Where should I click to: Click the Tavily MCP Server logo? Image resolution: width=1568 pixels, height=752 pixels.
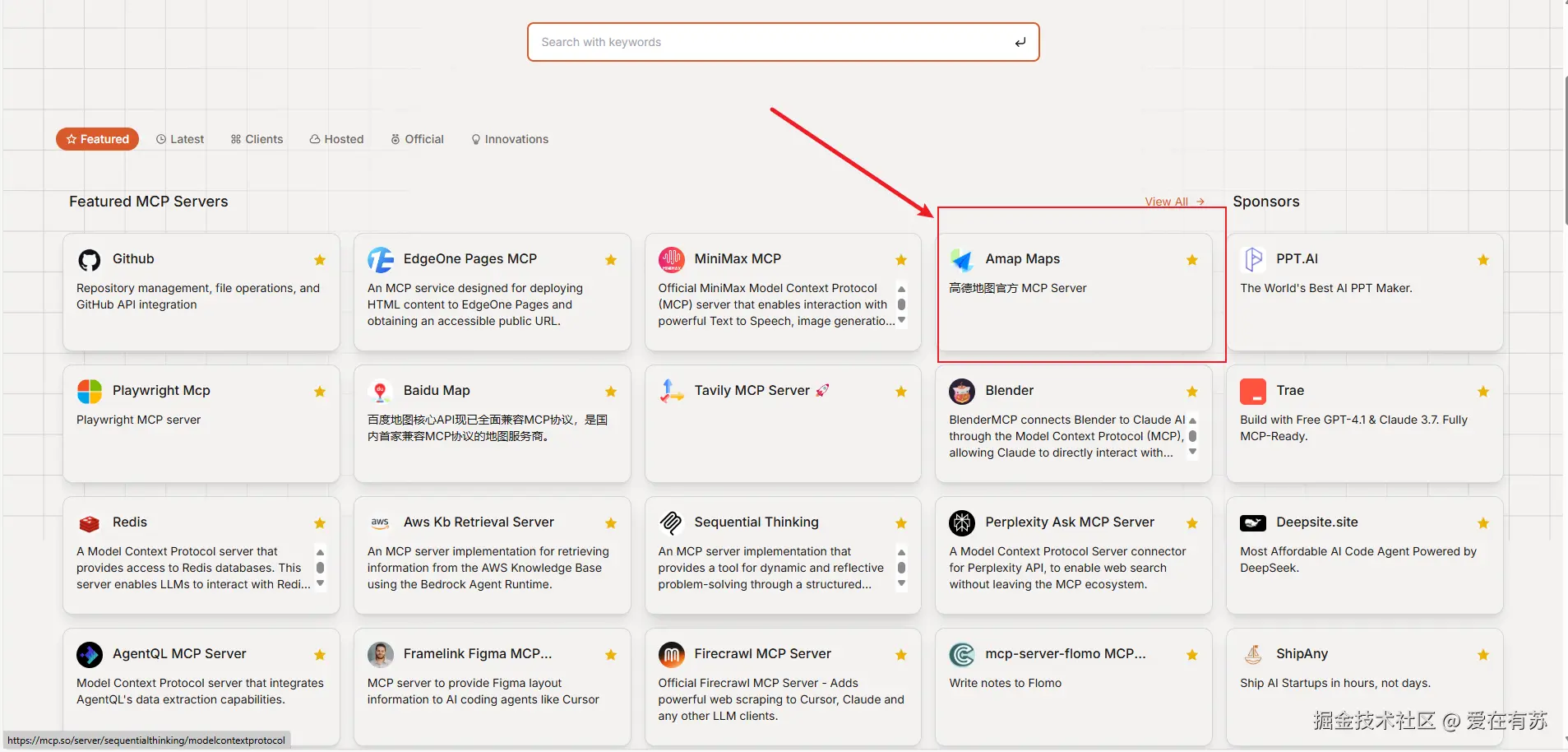coord(672,392)
